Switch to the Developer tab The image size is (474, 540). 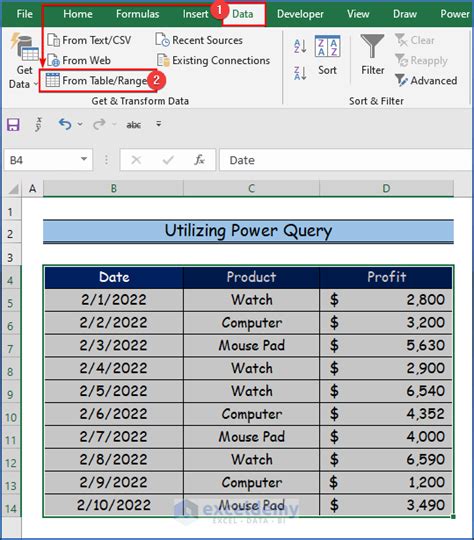tap(300, 14)
